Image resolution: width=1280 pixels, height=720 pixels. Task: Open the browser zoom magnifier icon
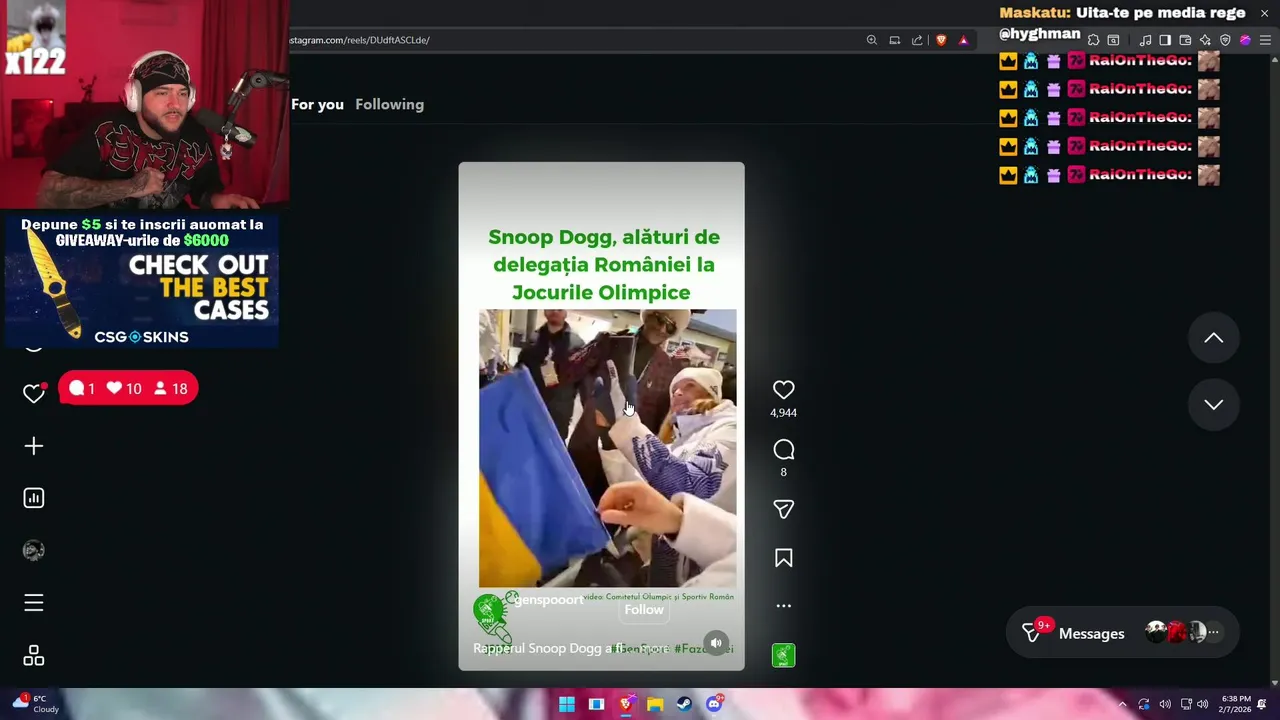(872, 40)
